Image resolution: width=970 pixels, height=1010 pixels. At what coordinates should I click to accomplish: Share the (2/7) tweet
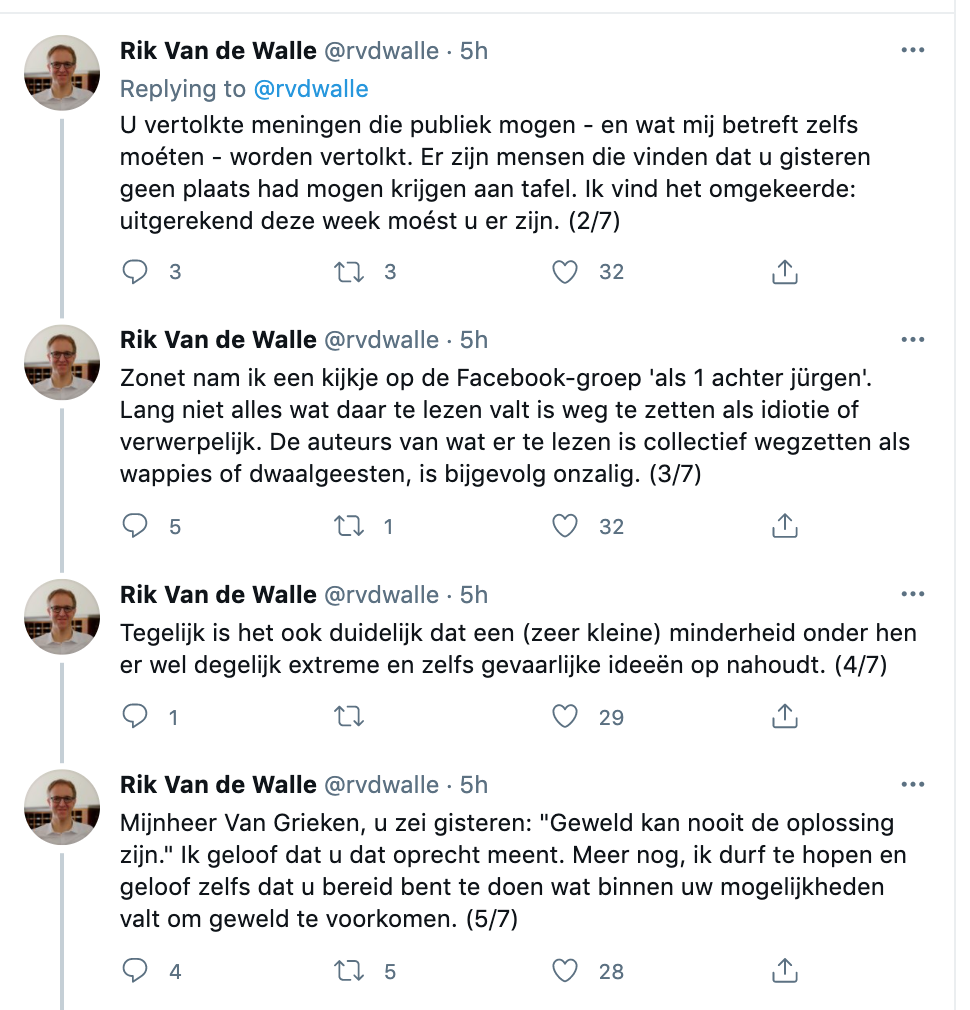click(785, 272)
